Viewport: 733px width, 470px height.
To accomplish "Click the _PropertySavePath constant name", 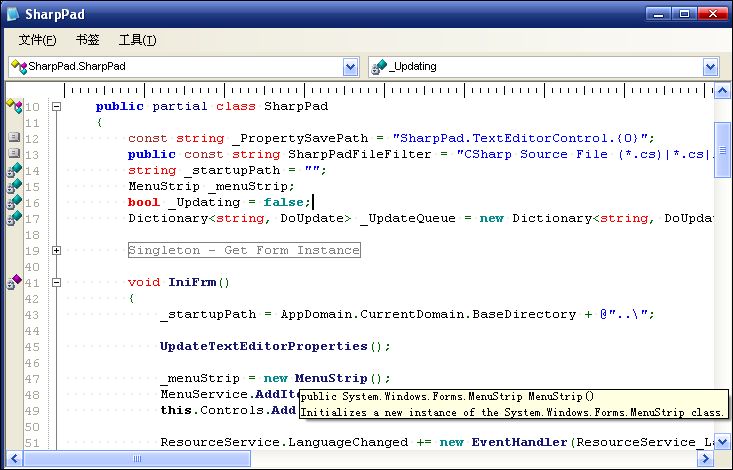I will point(300,138).
